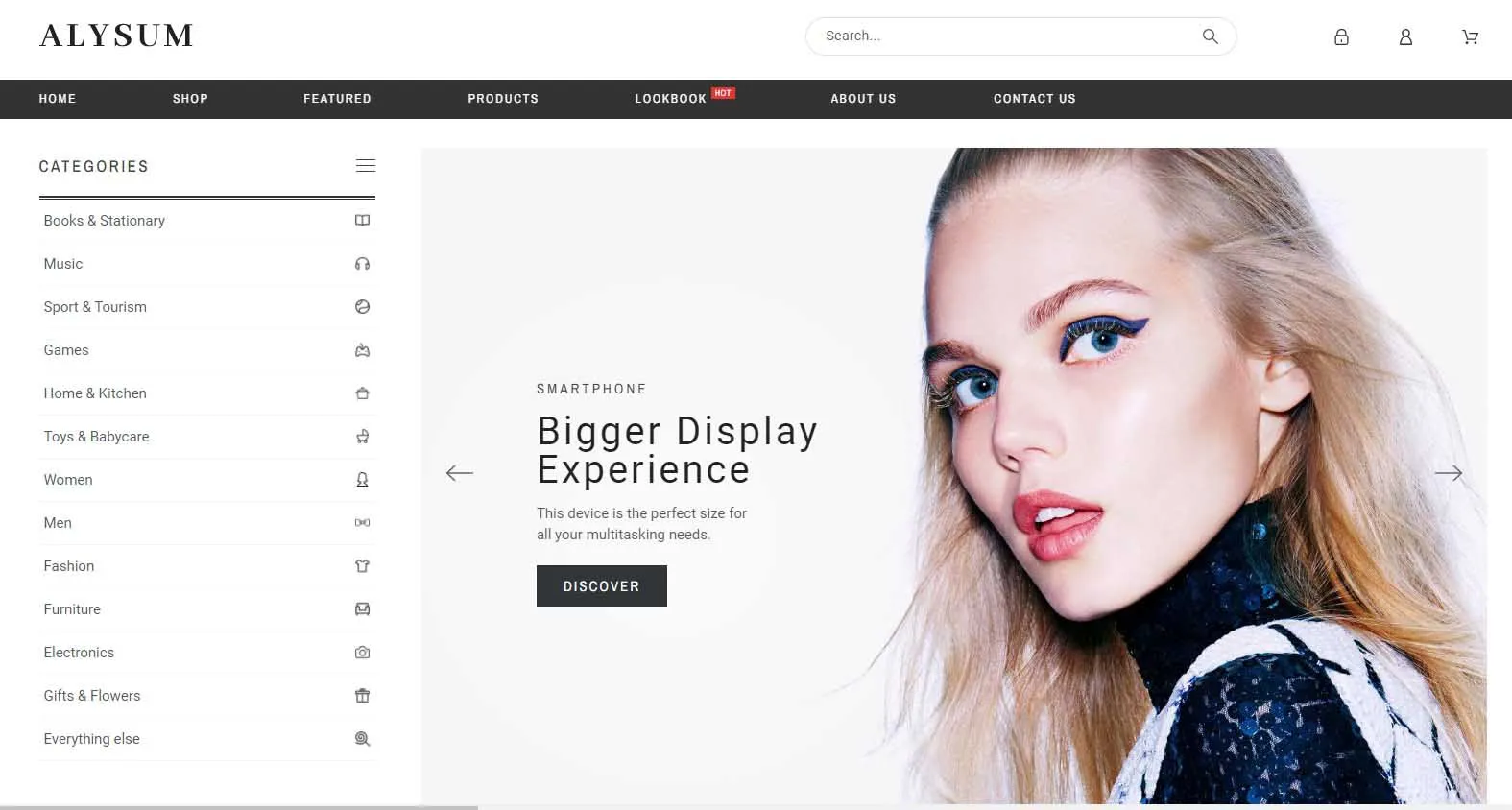Select the Men category link

tap(58, 523)
